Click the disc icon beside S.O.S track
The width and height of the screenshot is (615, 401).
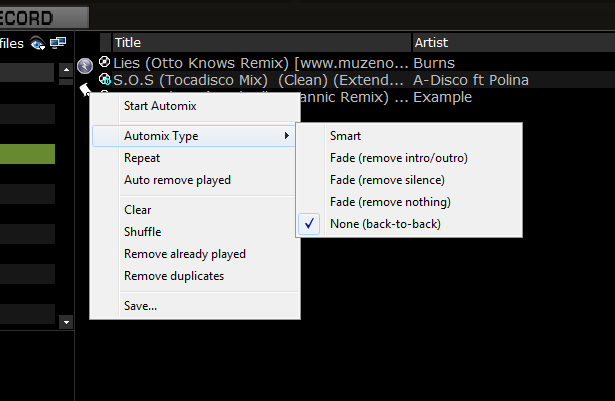(x=105, y=79)
